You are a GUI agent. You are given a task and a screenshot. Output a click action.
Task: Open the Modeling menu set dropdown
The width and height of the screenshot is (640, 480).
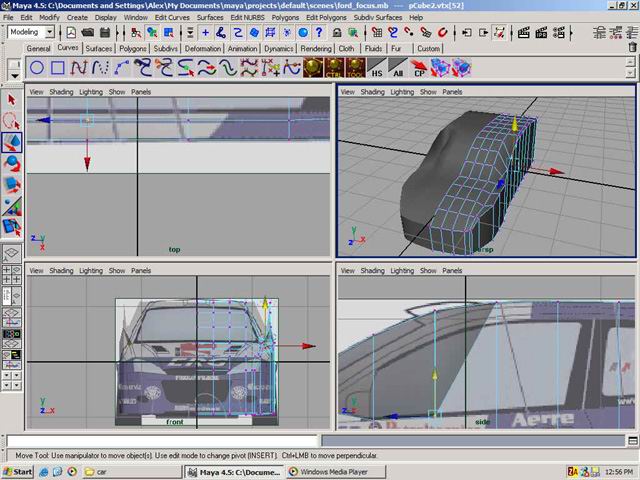coord(31,32)
